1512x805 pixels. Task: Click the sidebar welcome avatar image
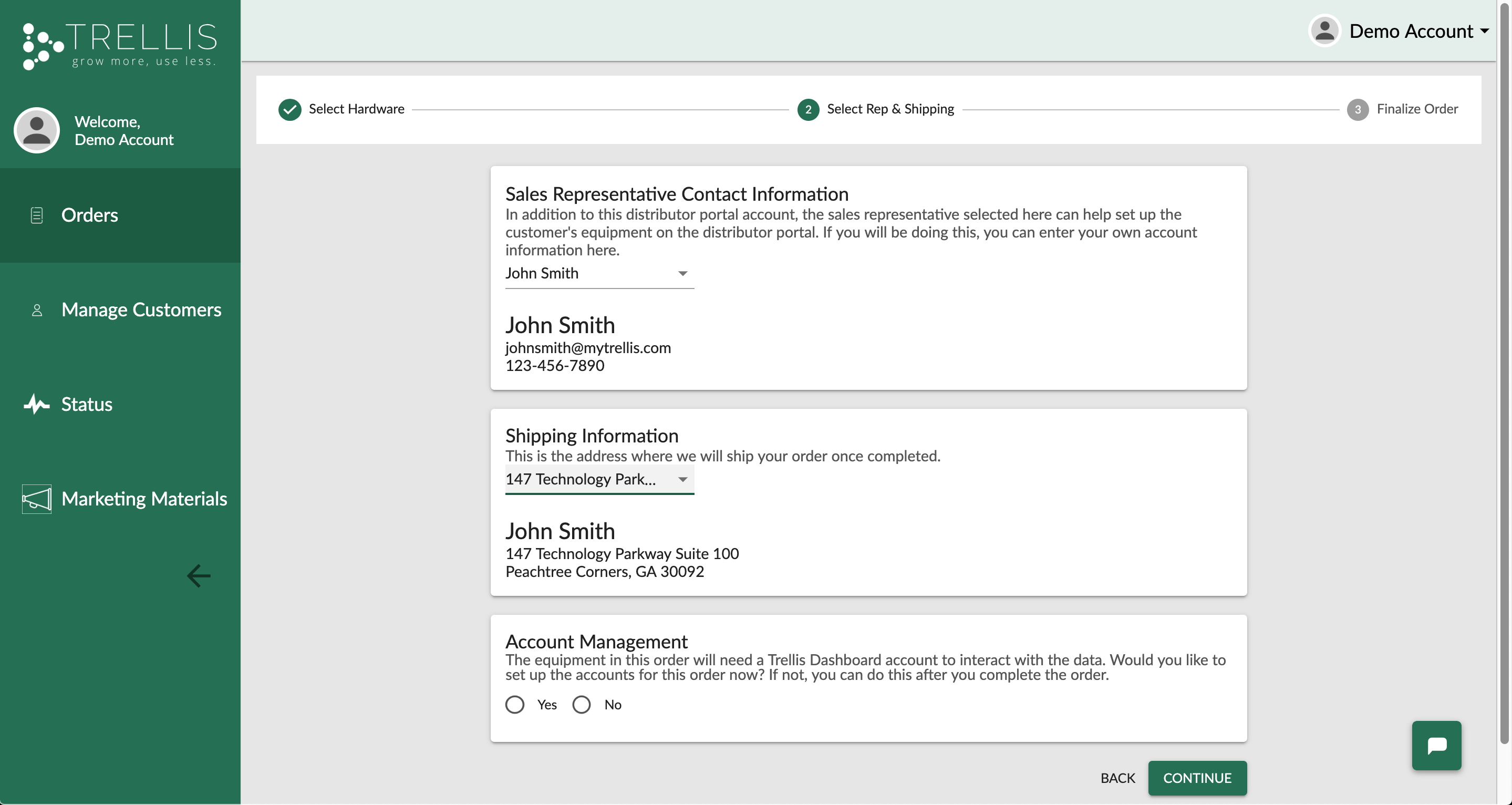point(36,130)
